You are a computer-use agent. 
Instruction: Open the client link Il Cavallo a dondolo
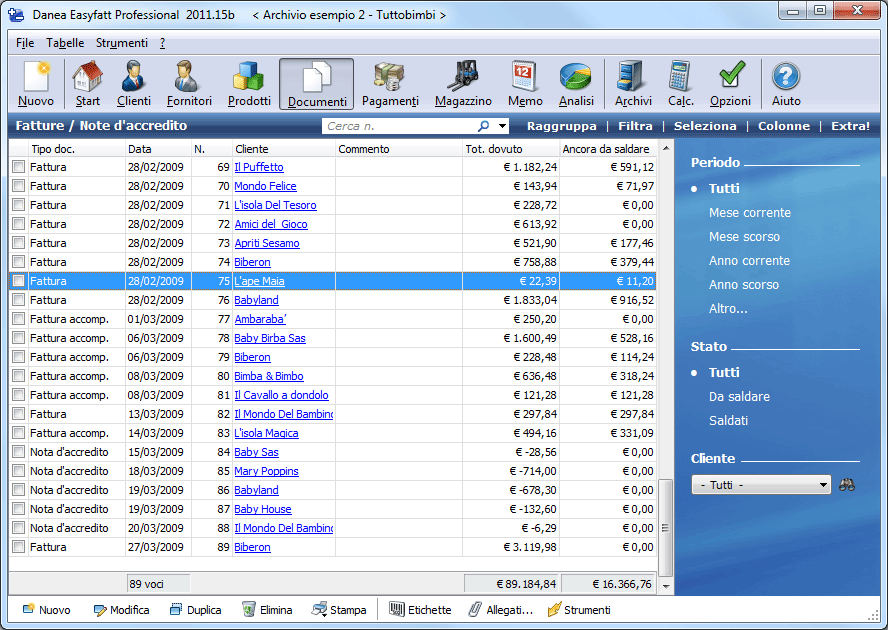[281, 395]
